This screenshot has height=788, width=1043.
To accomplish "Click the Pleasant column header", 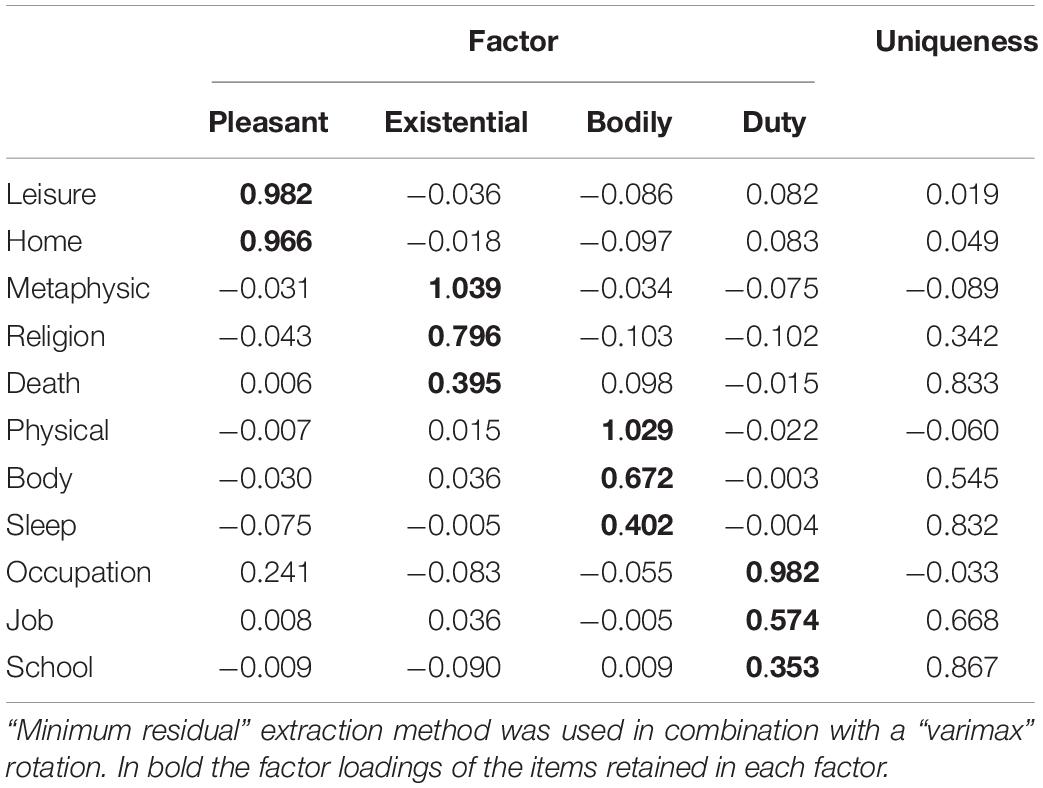I will coord(268,122).
